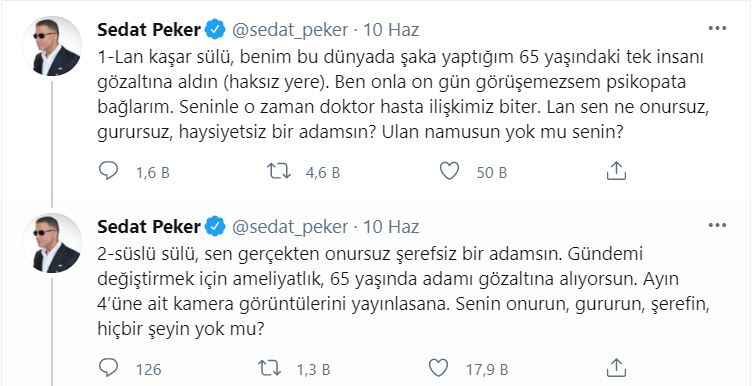Retweet the first tweet with 4,6 B retweets
Image resolution: width=754 pixels, height=386 pixels.
pyautogui.click(x=279, y=171)
